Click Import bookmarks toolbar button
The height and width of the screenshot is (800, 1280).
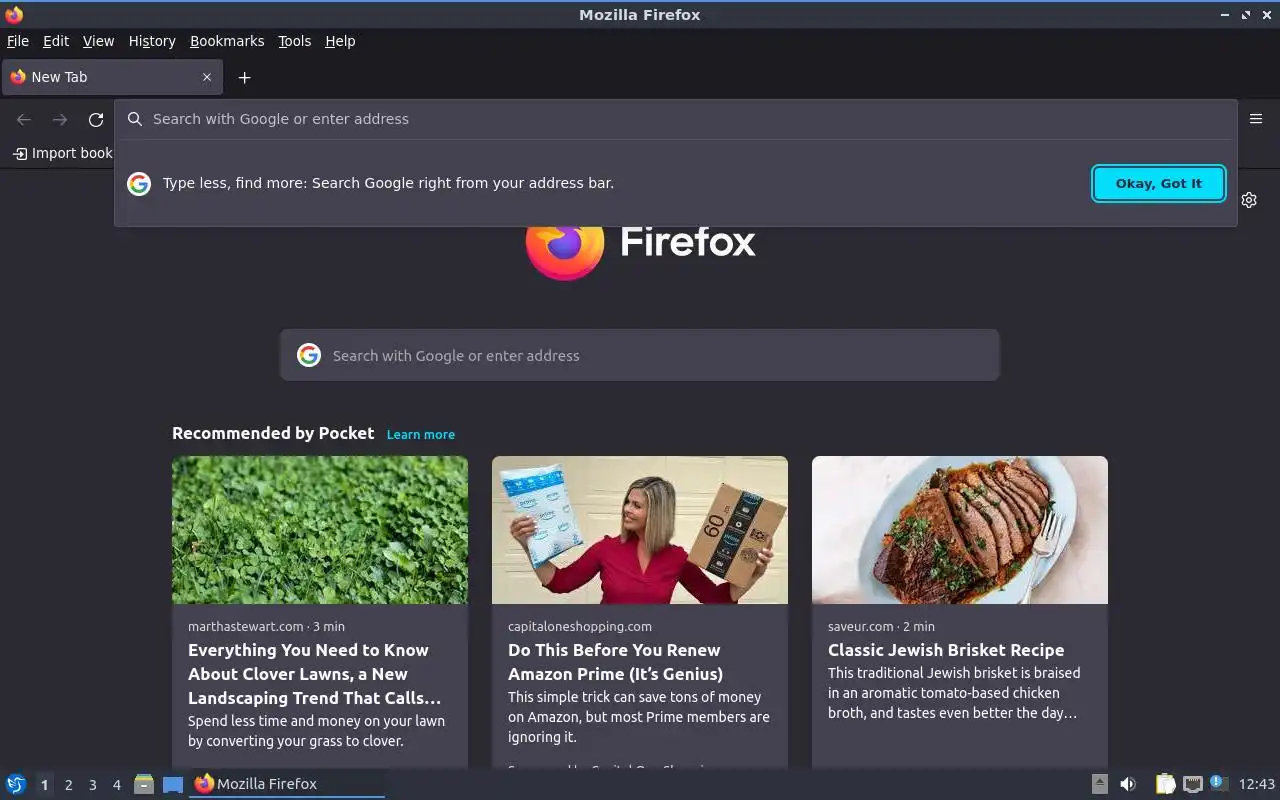(x=62, y=153)
